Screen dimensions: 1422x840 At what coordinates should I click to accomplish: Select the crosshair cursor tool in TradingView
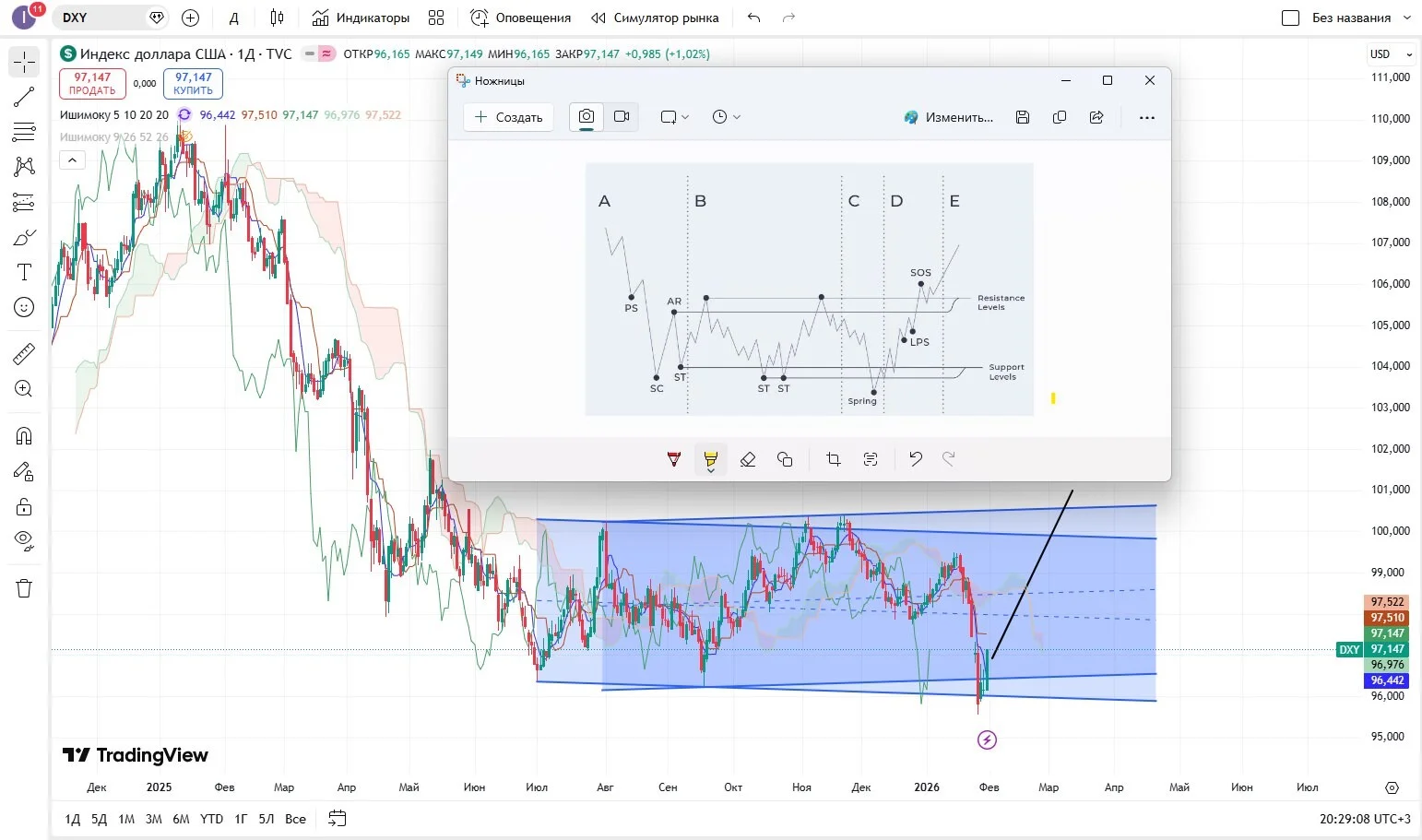pos(24,62)
